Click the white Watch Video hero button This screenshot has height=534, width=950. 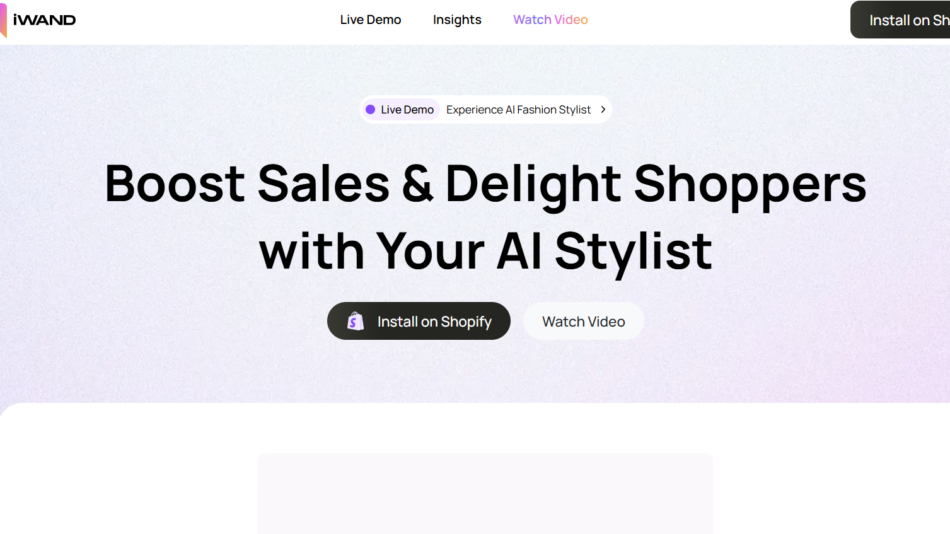click(x=583, y=321)
